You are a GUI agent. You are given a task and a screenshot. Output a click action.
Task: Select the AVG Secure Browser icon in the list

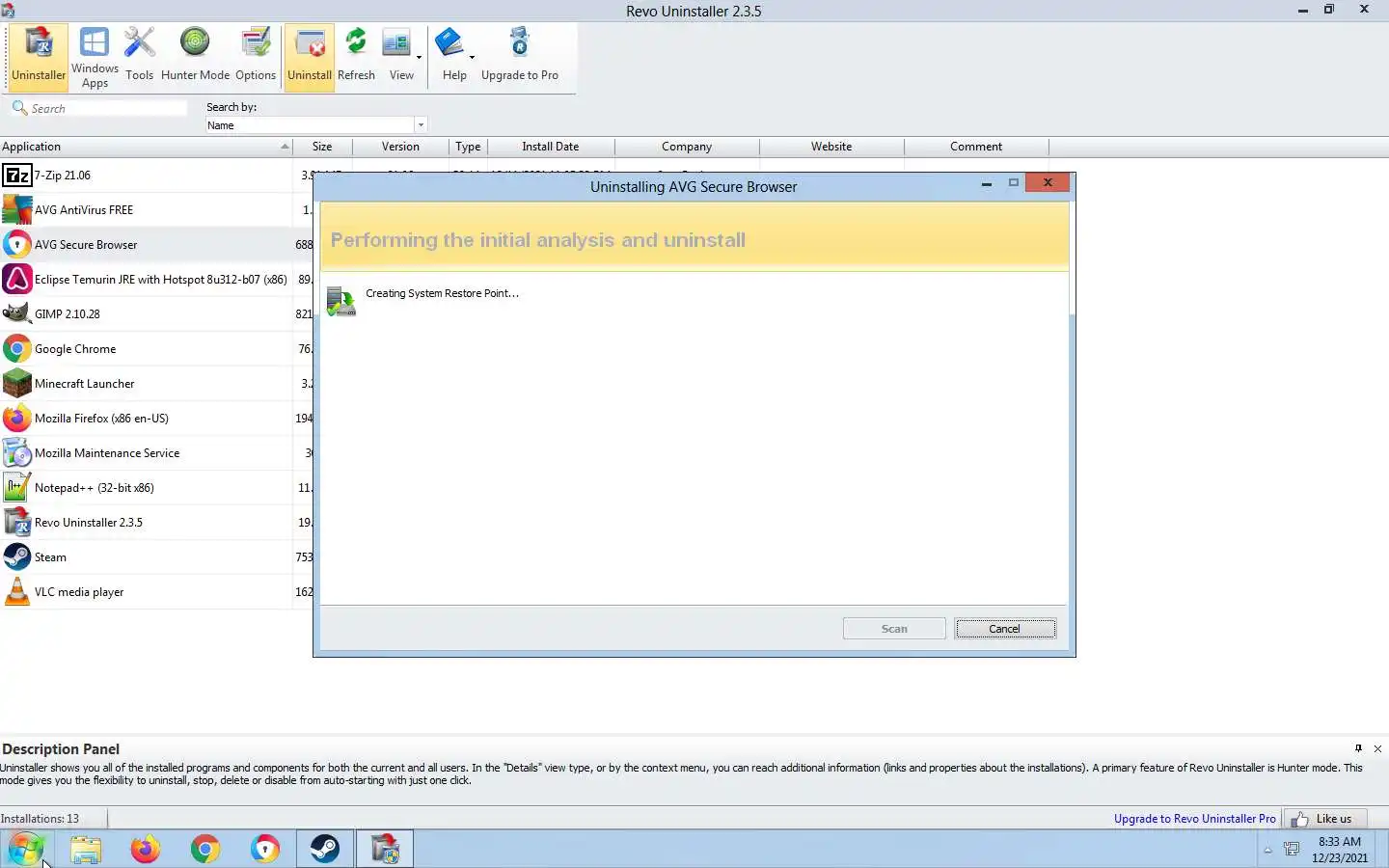(x=16, y=245)
